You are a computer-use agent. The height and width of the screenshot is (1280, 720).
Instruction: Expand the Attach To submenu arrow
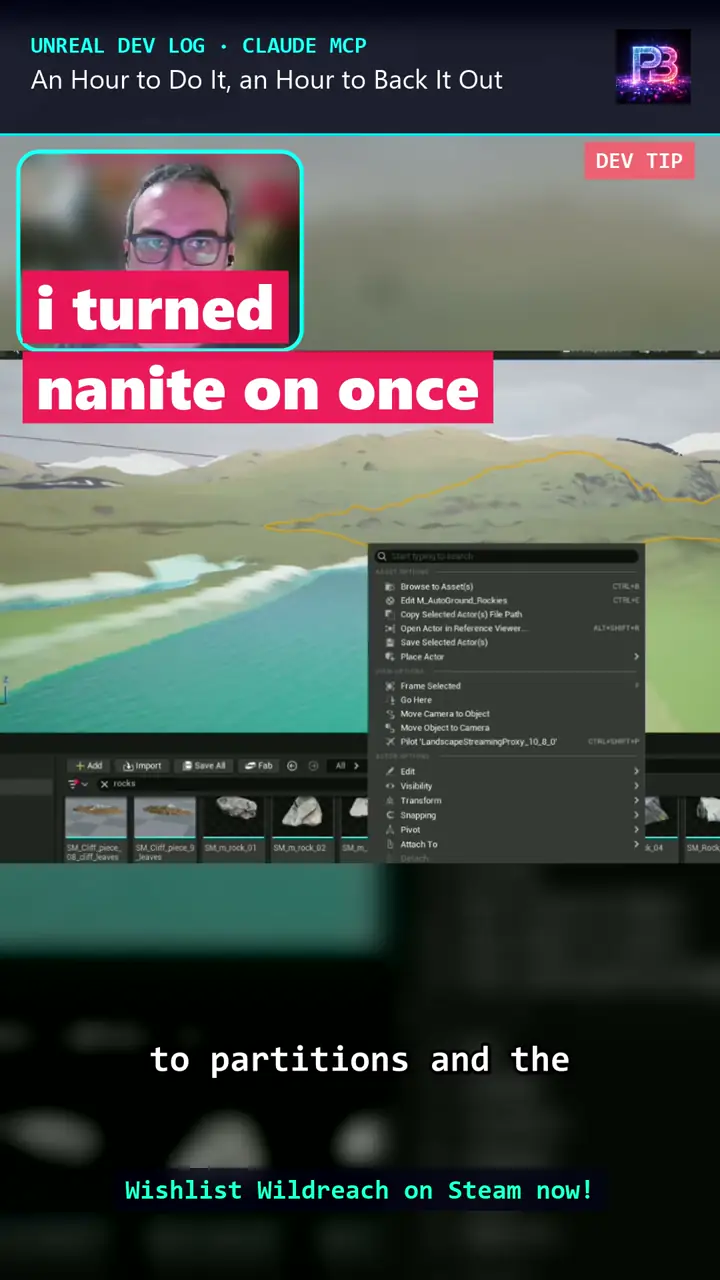[x=636, y=844]
